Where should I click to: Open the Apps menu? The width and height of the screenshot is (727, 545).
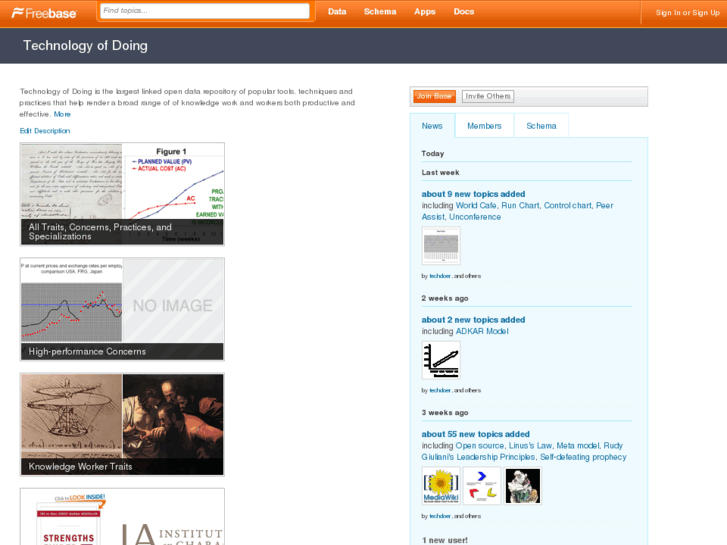(425, 12)
